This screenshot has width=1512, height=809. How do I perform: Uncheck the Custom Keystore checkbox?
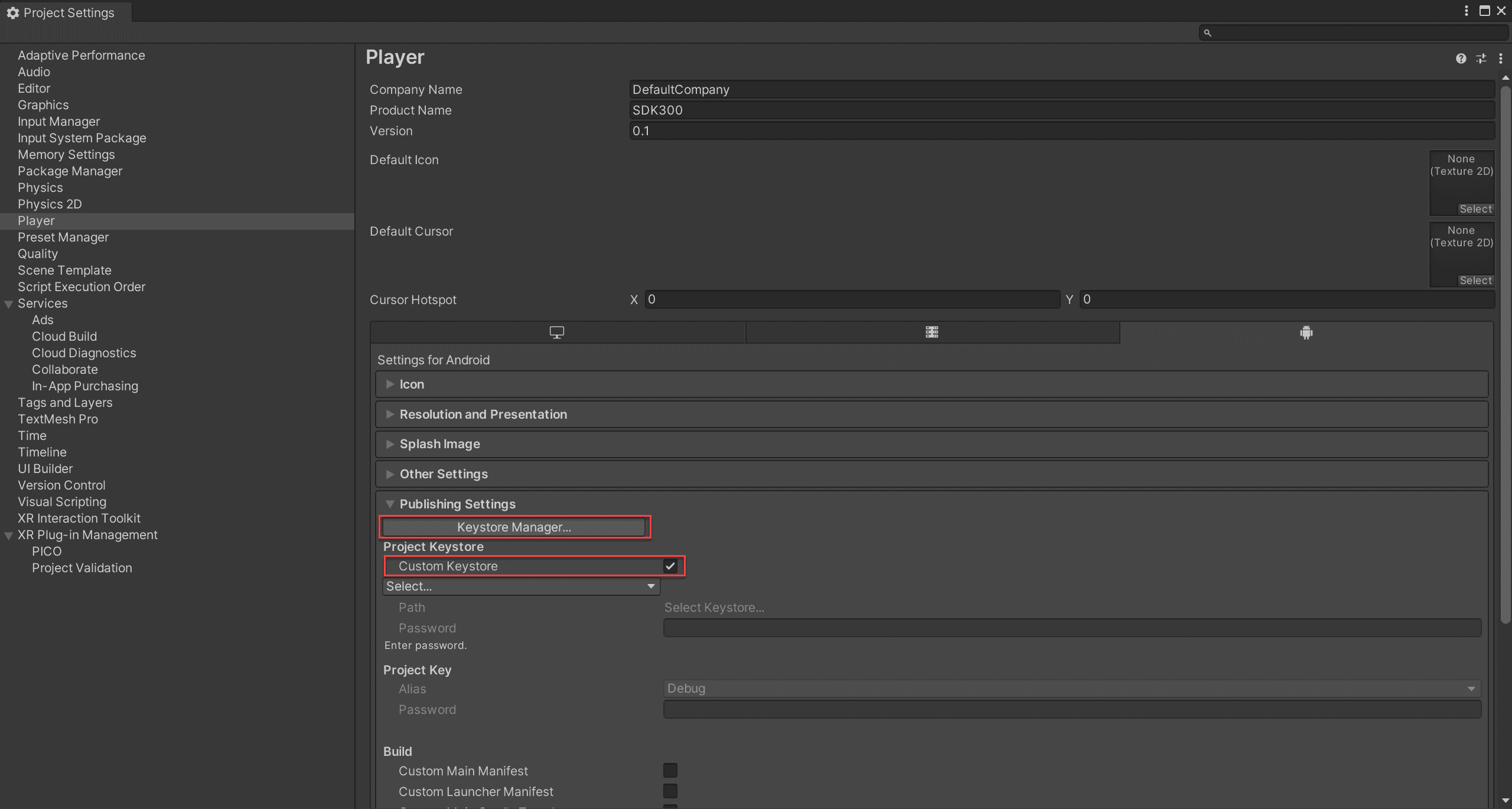[670, 566]
